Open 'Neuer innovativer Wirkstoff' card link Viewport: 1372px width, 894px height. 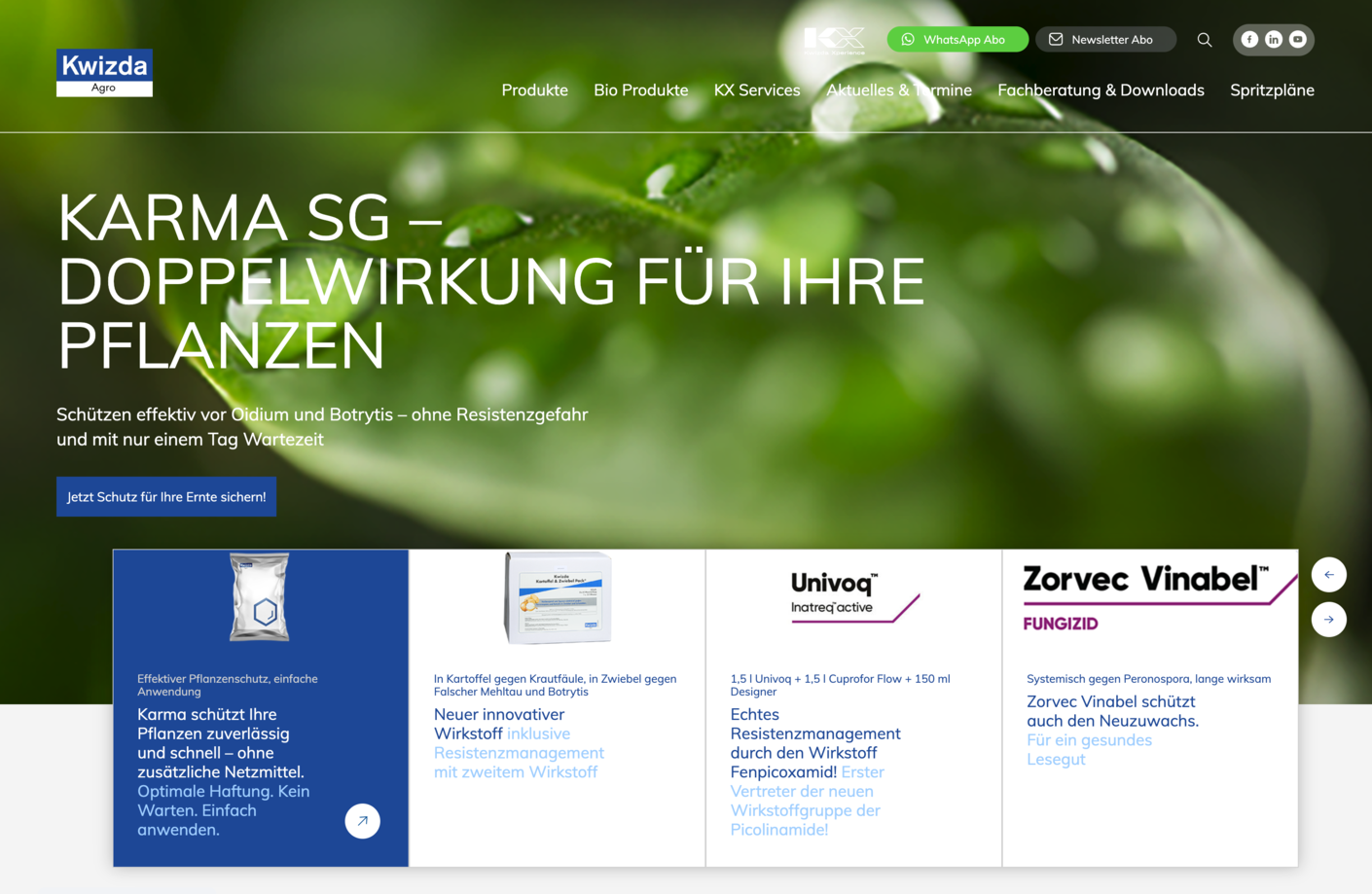tap(519, 743)
